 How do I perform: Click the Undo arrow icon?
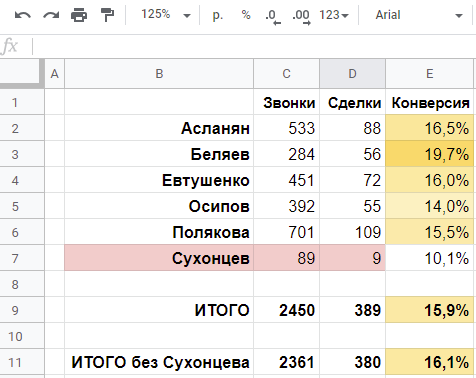tap(23, 15)
